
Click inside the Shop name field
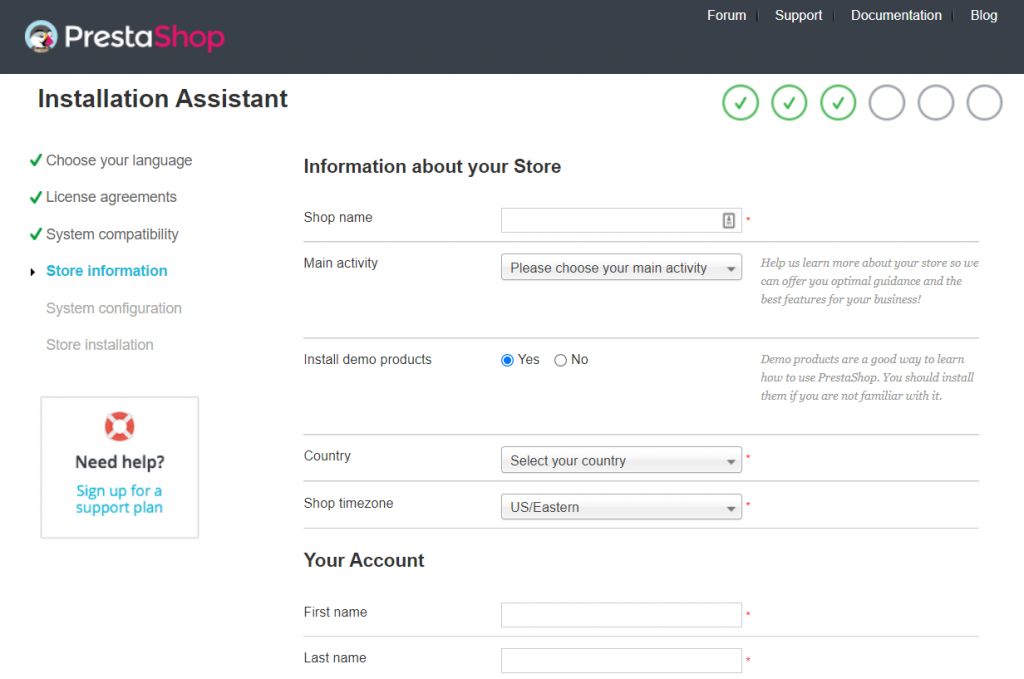click(x=615, y=220)
